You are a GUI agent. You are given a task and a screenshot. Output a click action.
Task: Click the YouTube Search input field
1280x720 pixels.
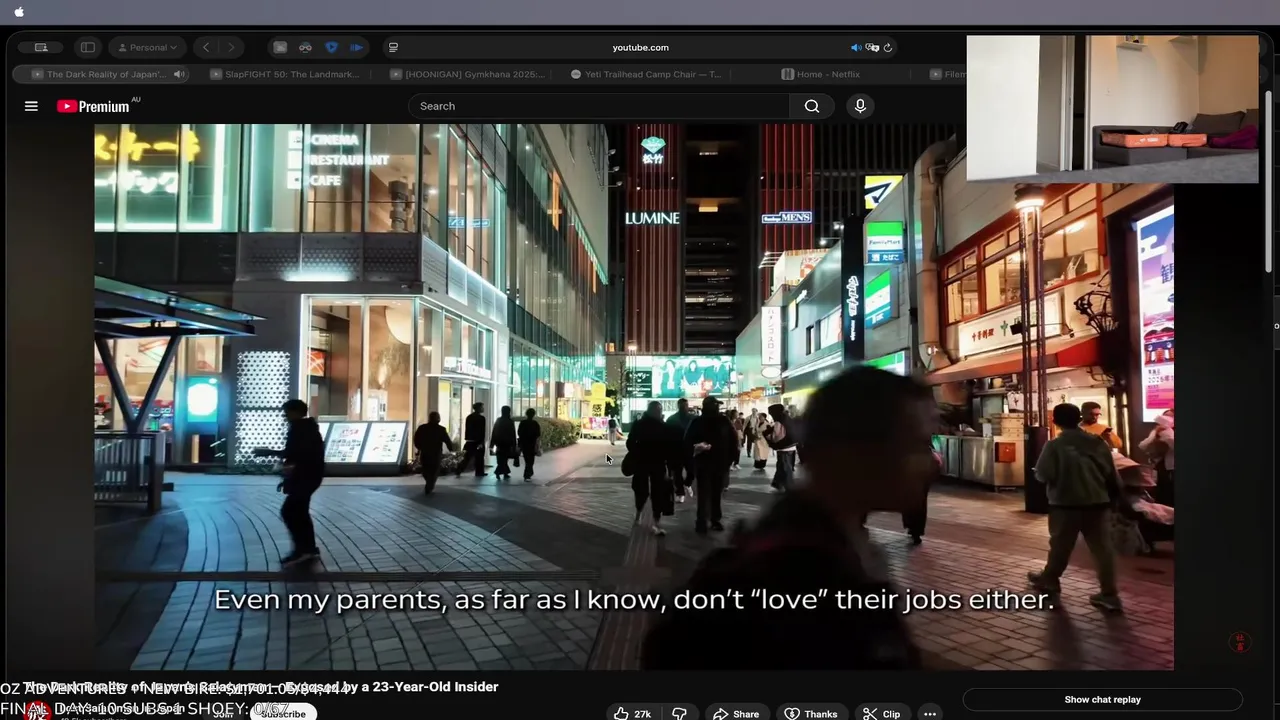pyautogui.click(x=600, y=106)
